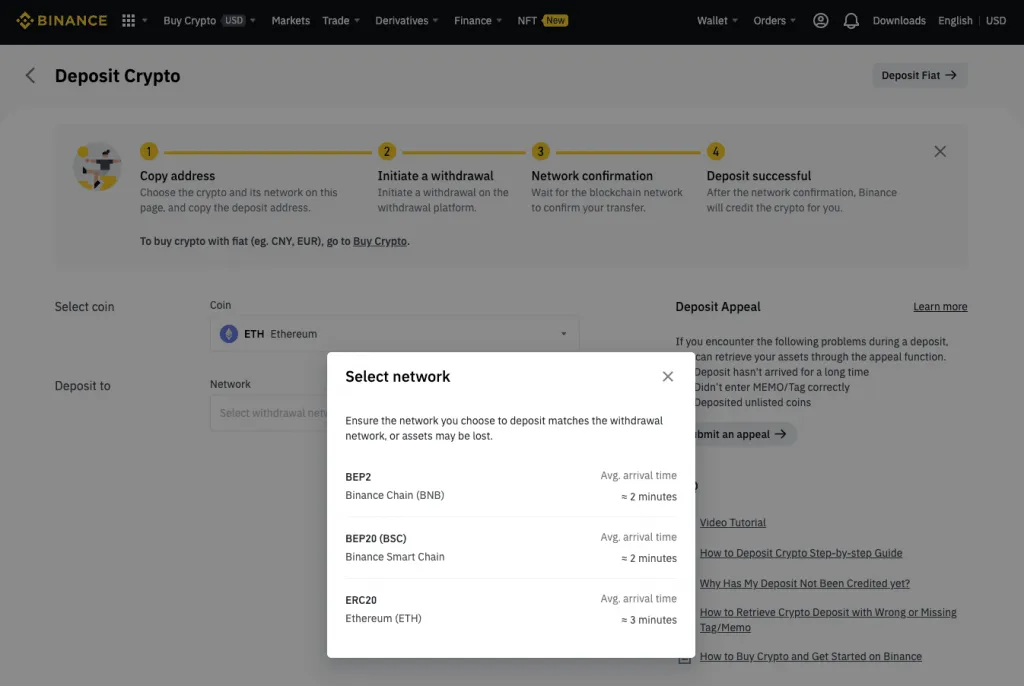Viewport: 1024px width, 686px height.
Task: Expand the Trade menu
Action: (341, 20)
